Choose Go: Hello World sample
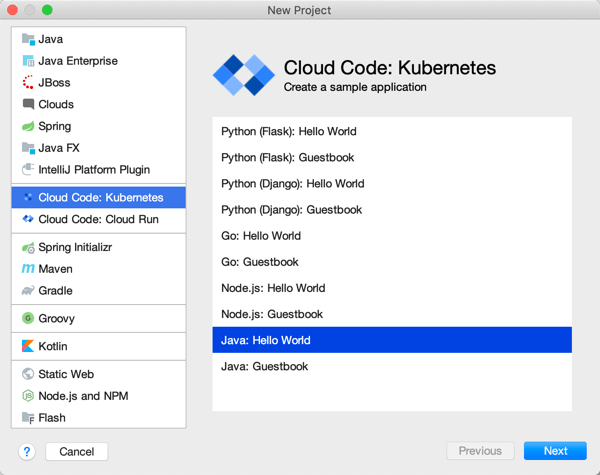Viewport: 600px width, 475px height. 392,235
